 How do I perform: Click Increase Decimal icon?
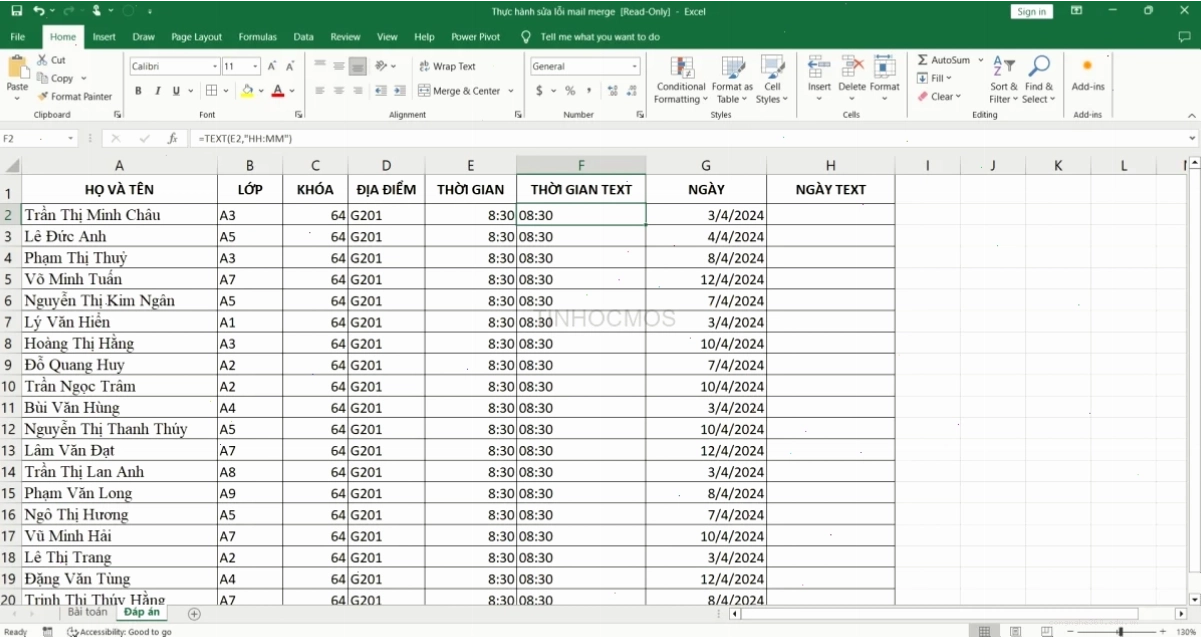(x=611, y=90)
